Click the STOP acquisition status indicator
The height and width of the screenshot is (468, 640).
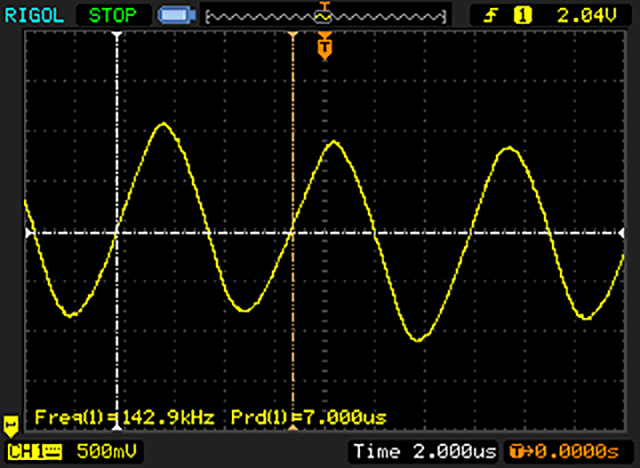click(x=113, y=16)
